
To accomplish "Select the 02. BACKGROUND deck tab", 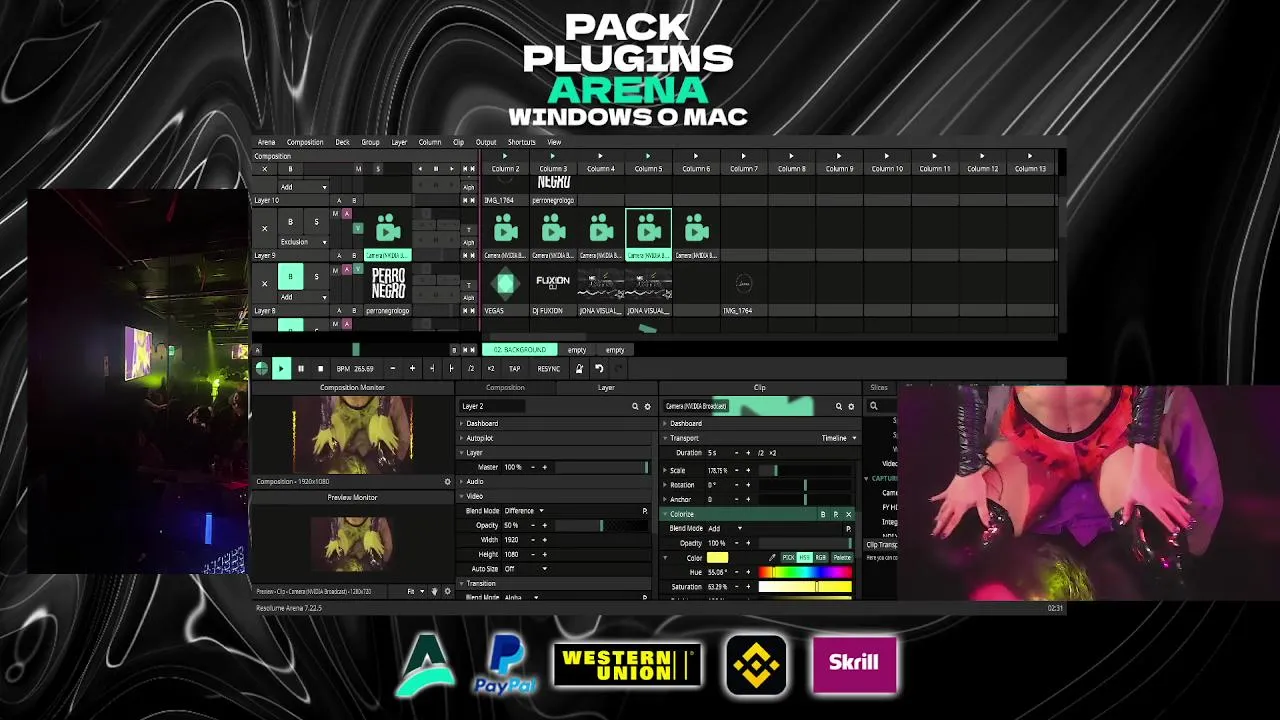I will (x=519, y=350).
